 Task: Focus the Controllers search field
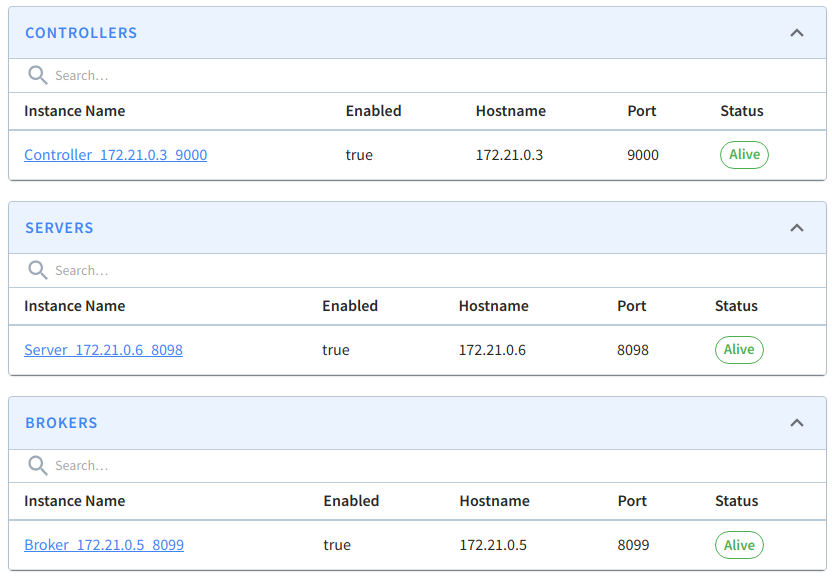(417, 75)
